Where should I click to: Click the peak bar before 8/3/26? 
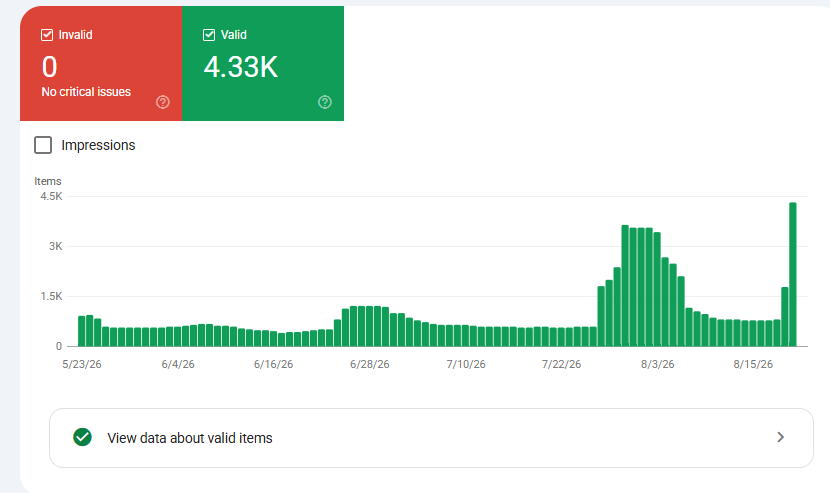625,285
